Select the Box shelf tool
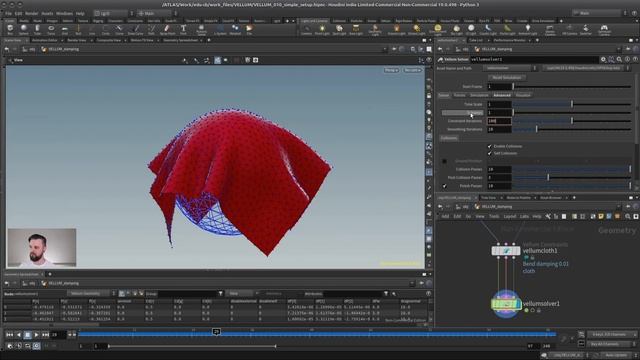This screenshot has height=360, width=640. (x=10, y=29)
